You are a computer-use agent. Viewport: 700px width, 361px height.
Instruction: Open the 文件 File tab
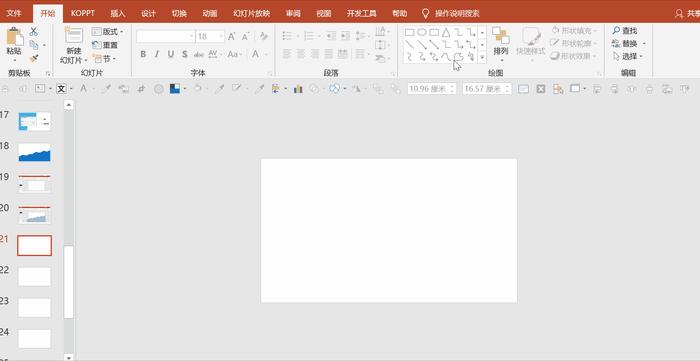14,13
